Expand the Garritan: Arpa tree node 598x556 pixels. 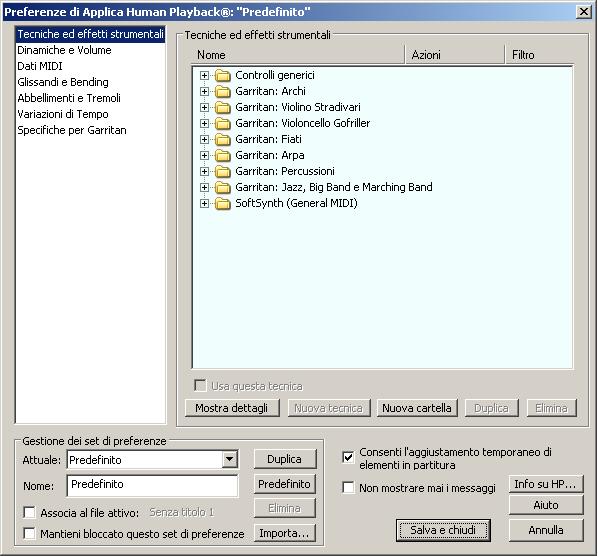click(204, 156)
